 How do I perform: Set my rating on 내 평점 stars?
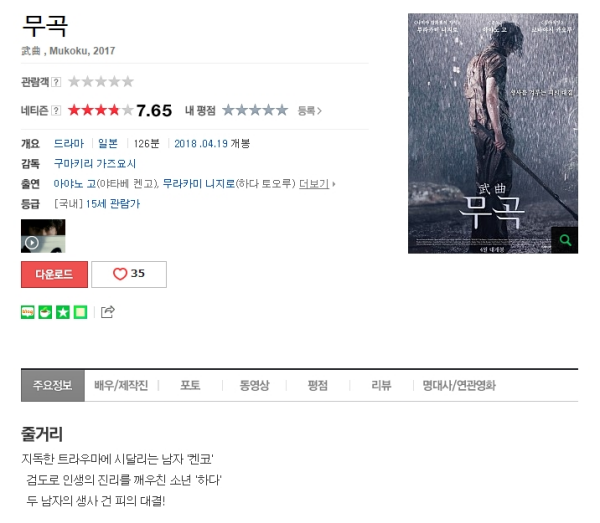(x=255, y=111)
